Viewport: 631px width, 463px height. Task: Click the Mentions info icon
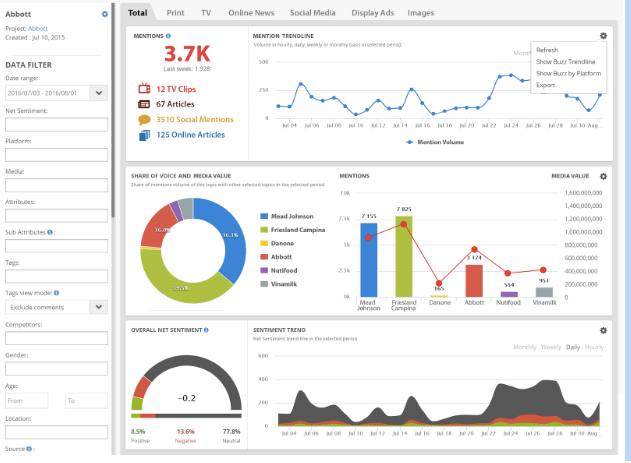(168, 36)
